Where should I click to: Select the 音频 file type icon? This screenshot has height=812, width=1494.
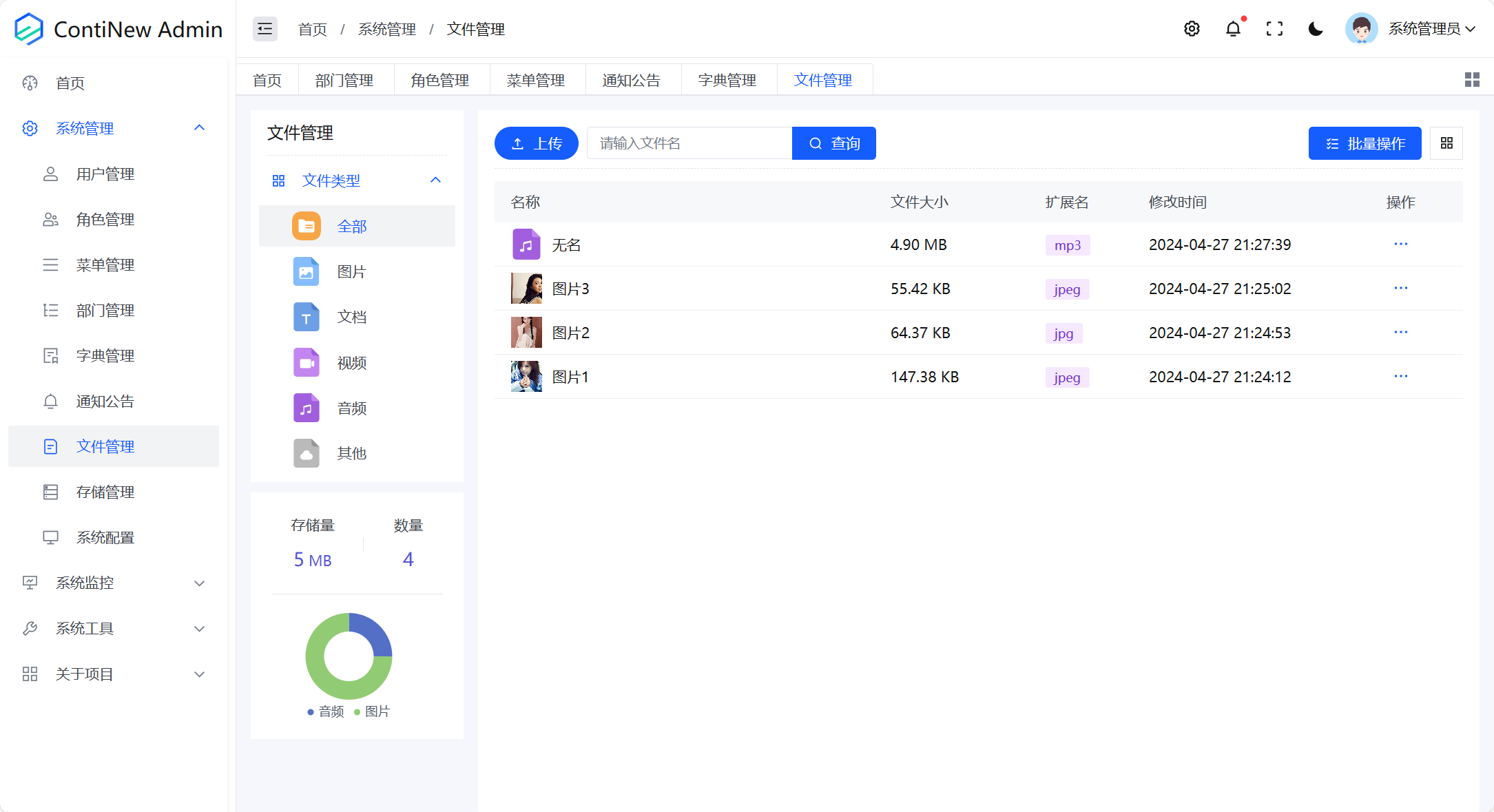pos(306,408)
